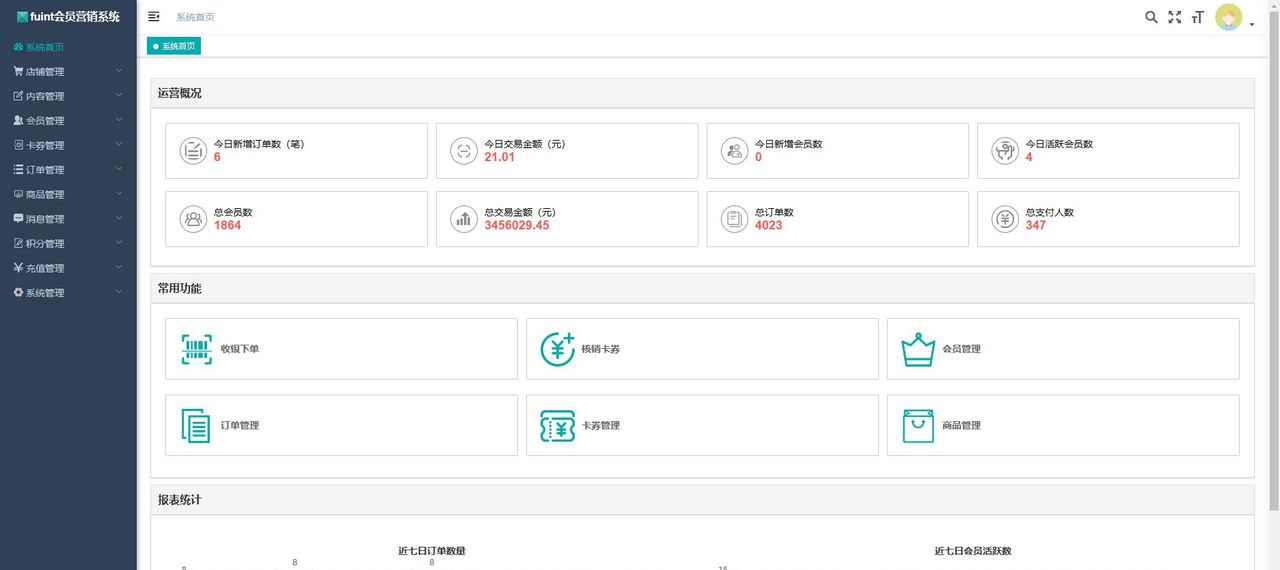Click the 今日交易金额 card icon

pyautogui.click(x=463, y=151)
